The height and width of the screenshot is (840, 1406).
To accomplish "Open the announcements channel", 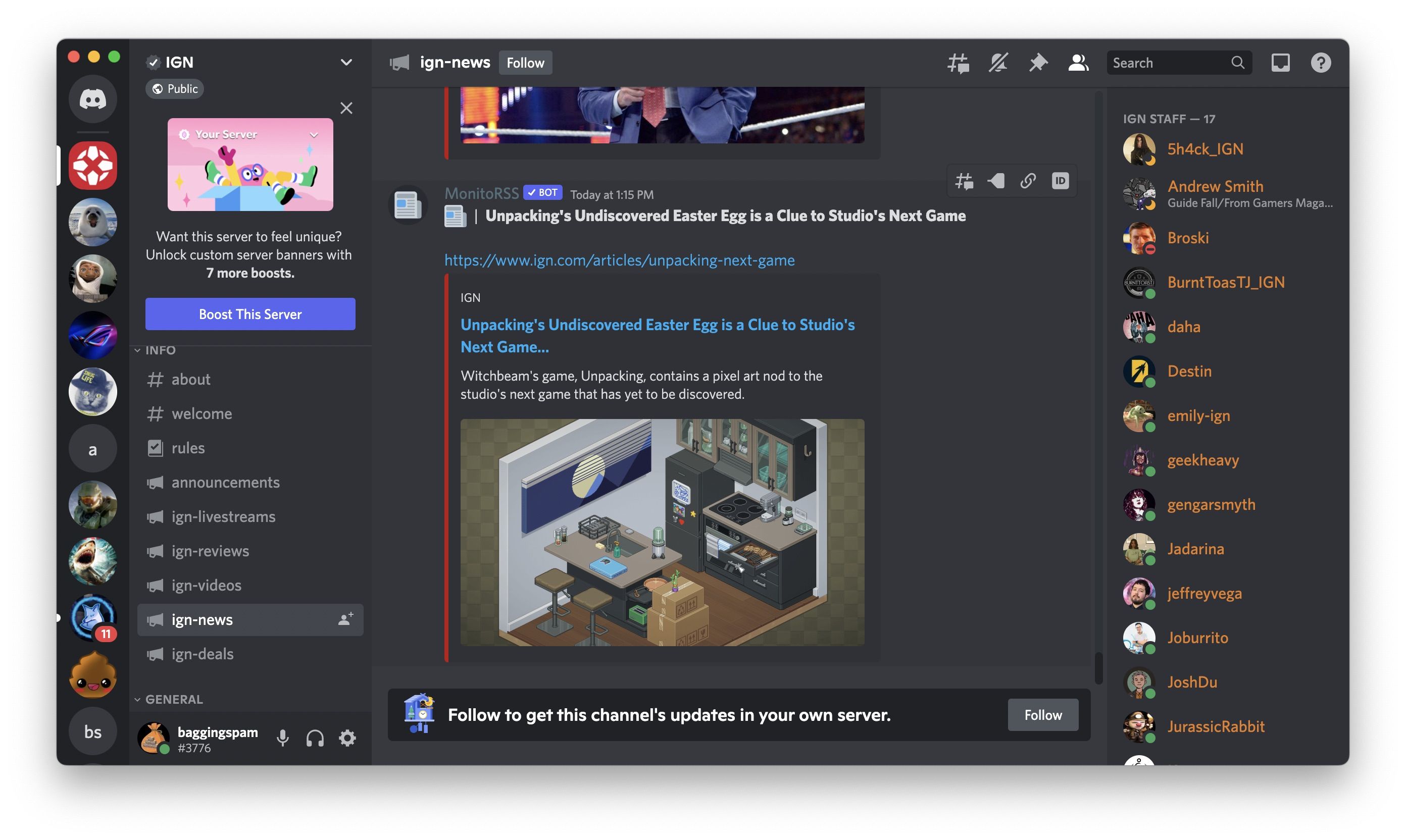I will (250, 482).
